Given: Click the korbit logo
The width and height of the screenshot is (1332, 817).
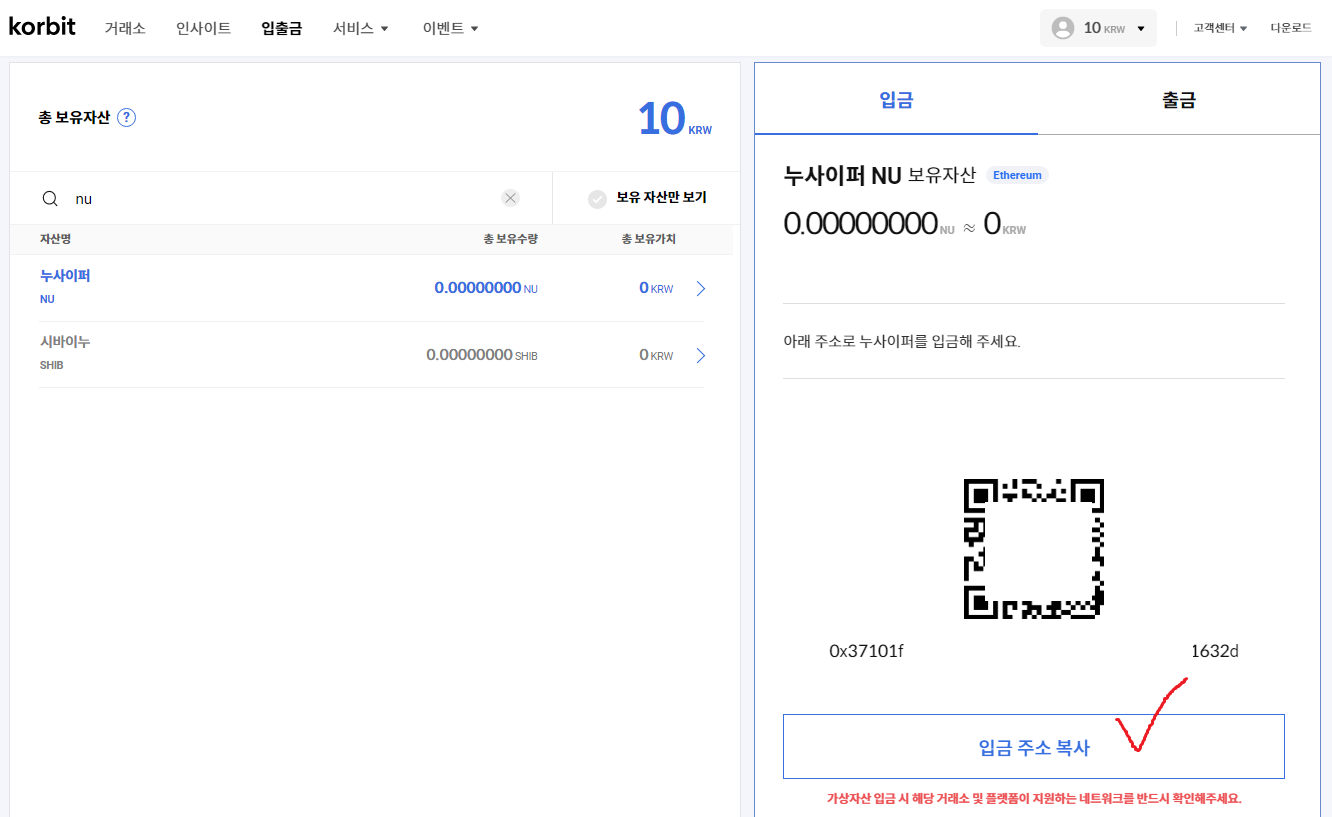Looking at the screenshot, I should tap(42, 26).
